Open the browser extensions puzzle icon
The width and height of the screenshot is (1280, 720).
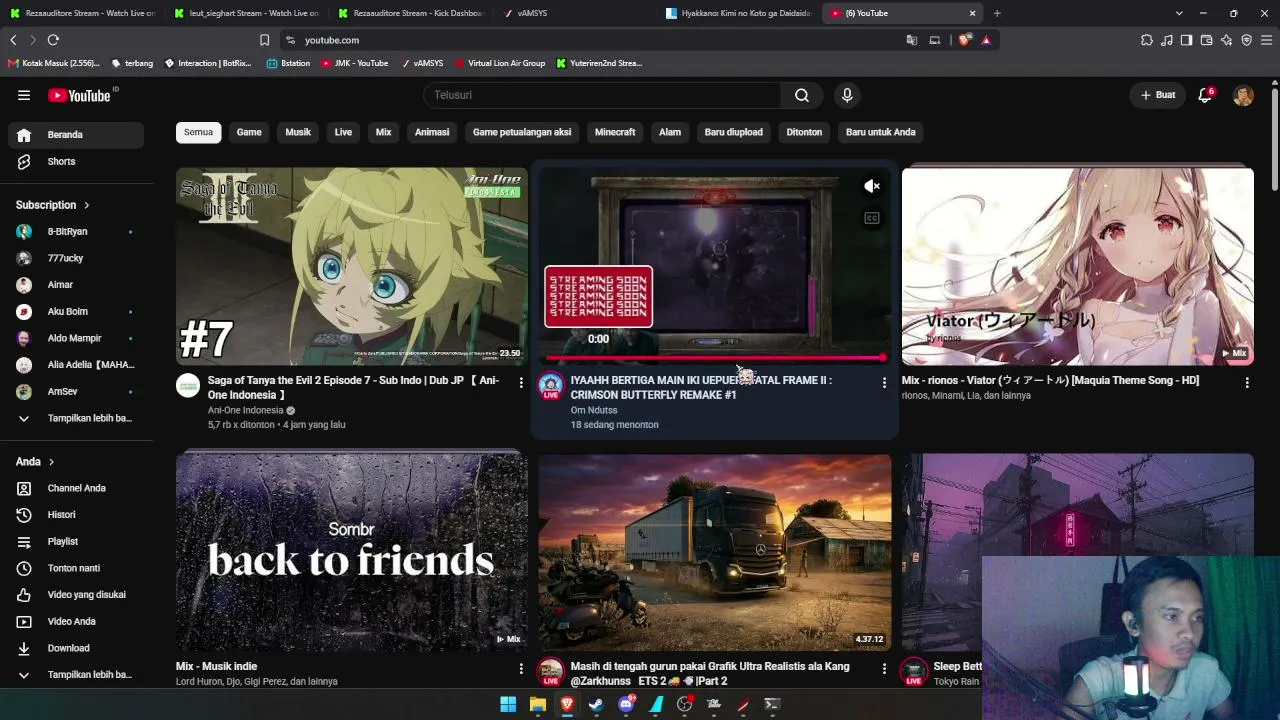1146,40
